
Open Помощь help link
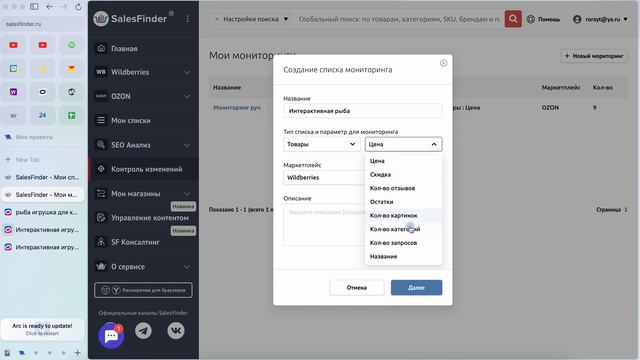[x=543, y=19]
